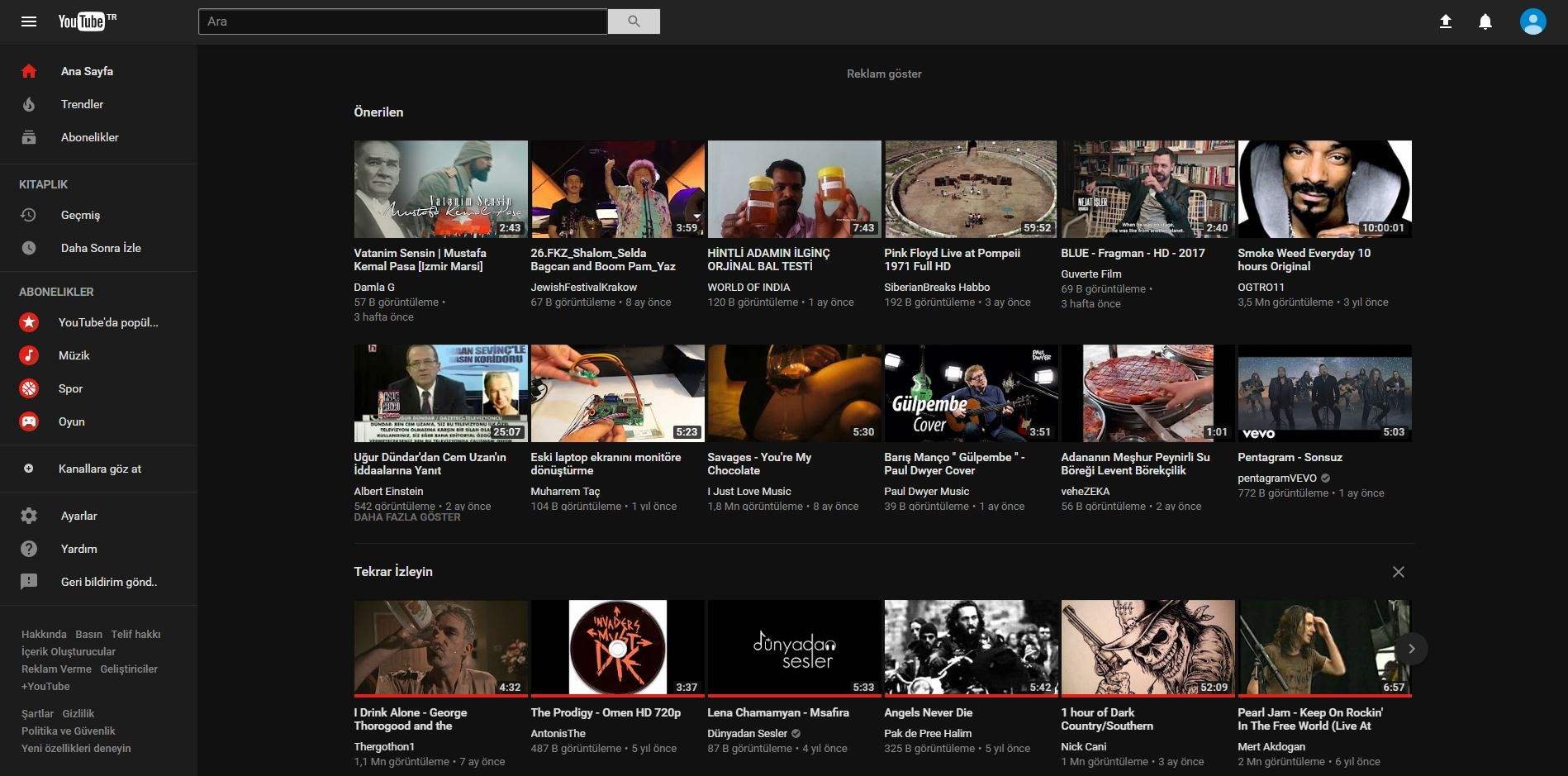Click the Reklam göster link

(x=884, y=74)
